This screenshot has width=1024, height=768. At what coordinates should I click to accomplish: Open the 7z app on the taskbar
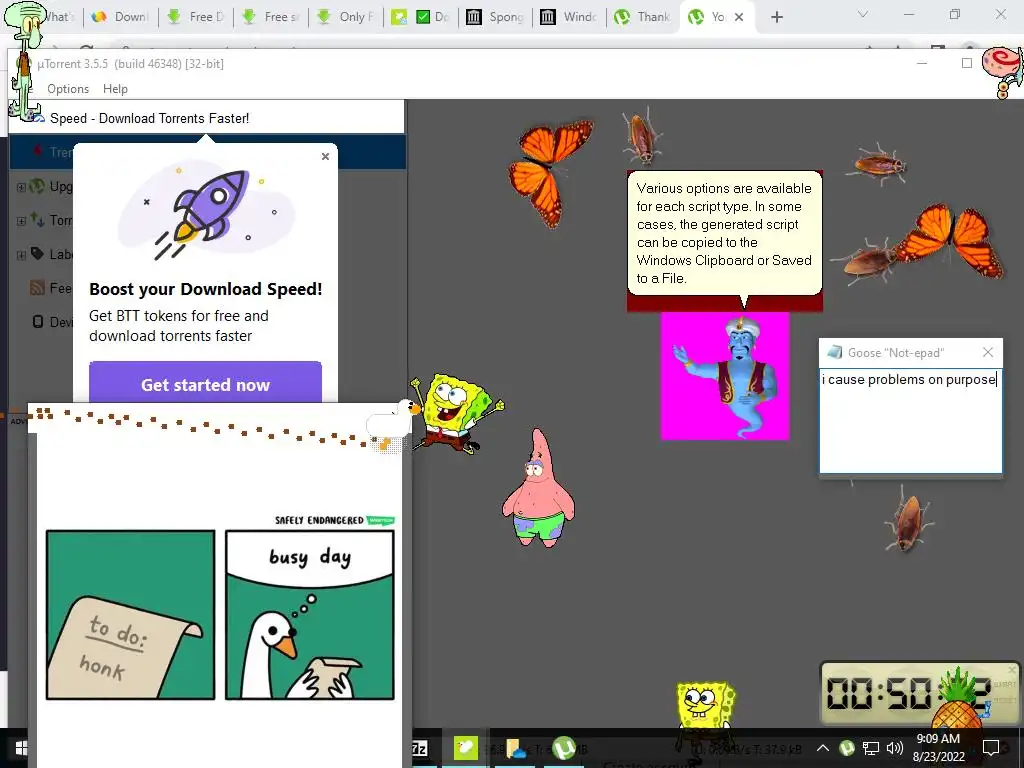click(x=421, y=748)
